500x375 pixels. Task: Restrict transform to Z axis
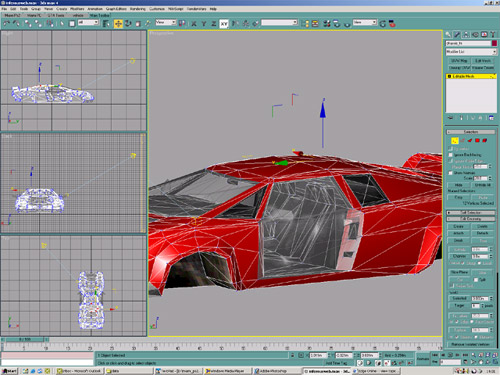pyautogui.click(x=214, y=23)
